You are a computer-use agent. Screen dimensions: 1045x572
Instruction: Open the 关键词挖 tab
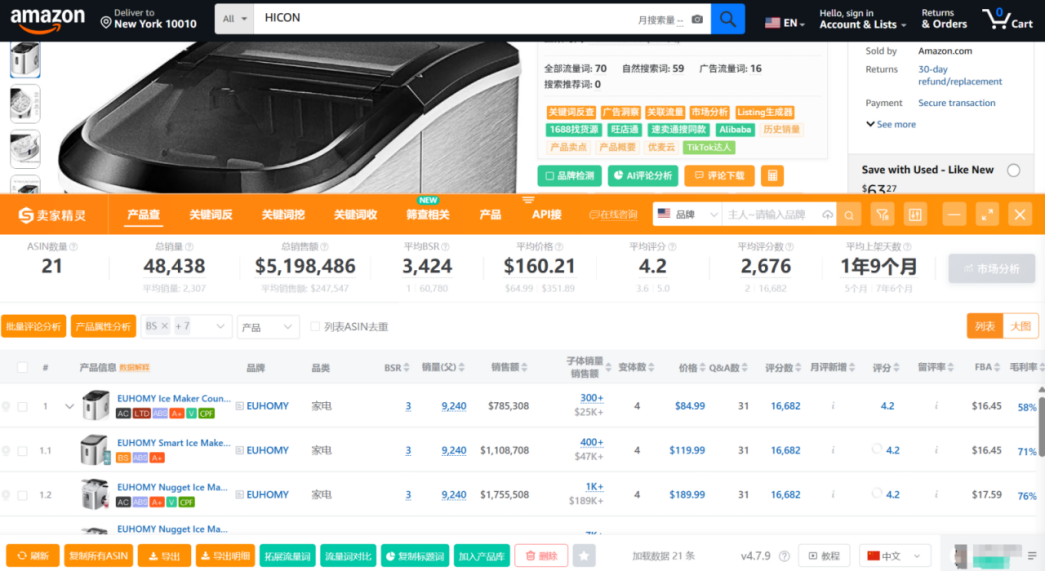pyautogui.click(x=283, y=215)
